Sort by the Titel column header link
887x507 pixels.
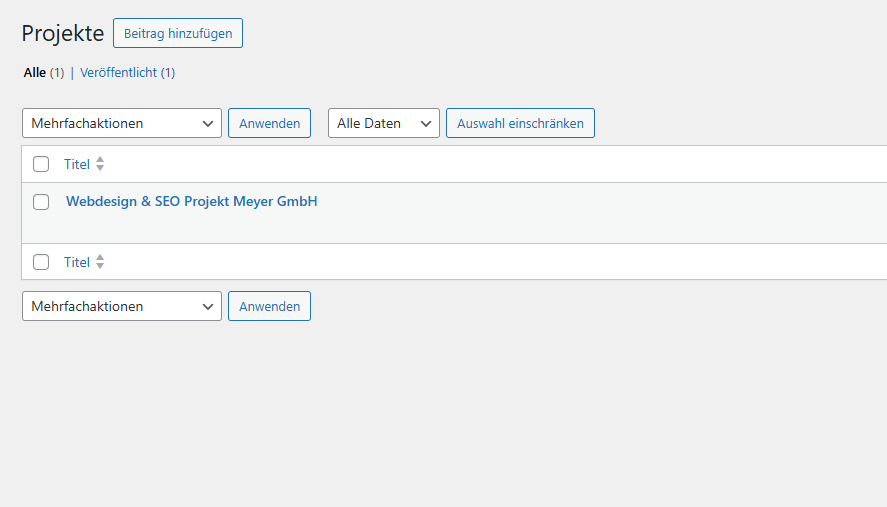click(77, 164)
